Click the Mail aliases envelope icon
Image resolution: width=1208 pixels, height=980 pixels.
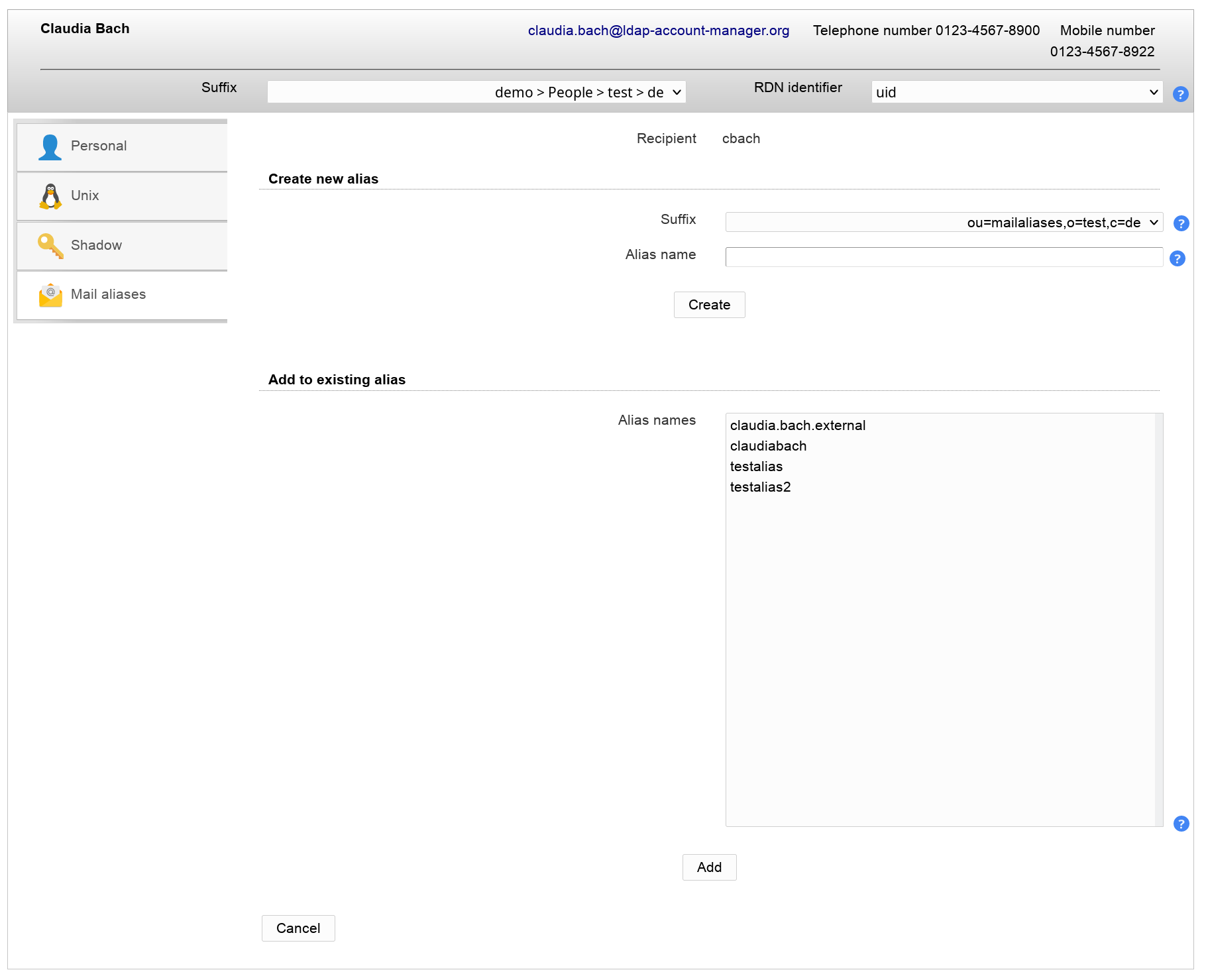[50, 295]
